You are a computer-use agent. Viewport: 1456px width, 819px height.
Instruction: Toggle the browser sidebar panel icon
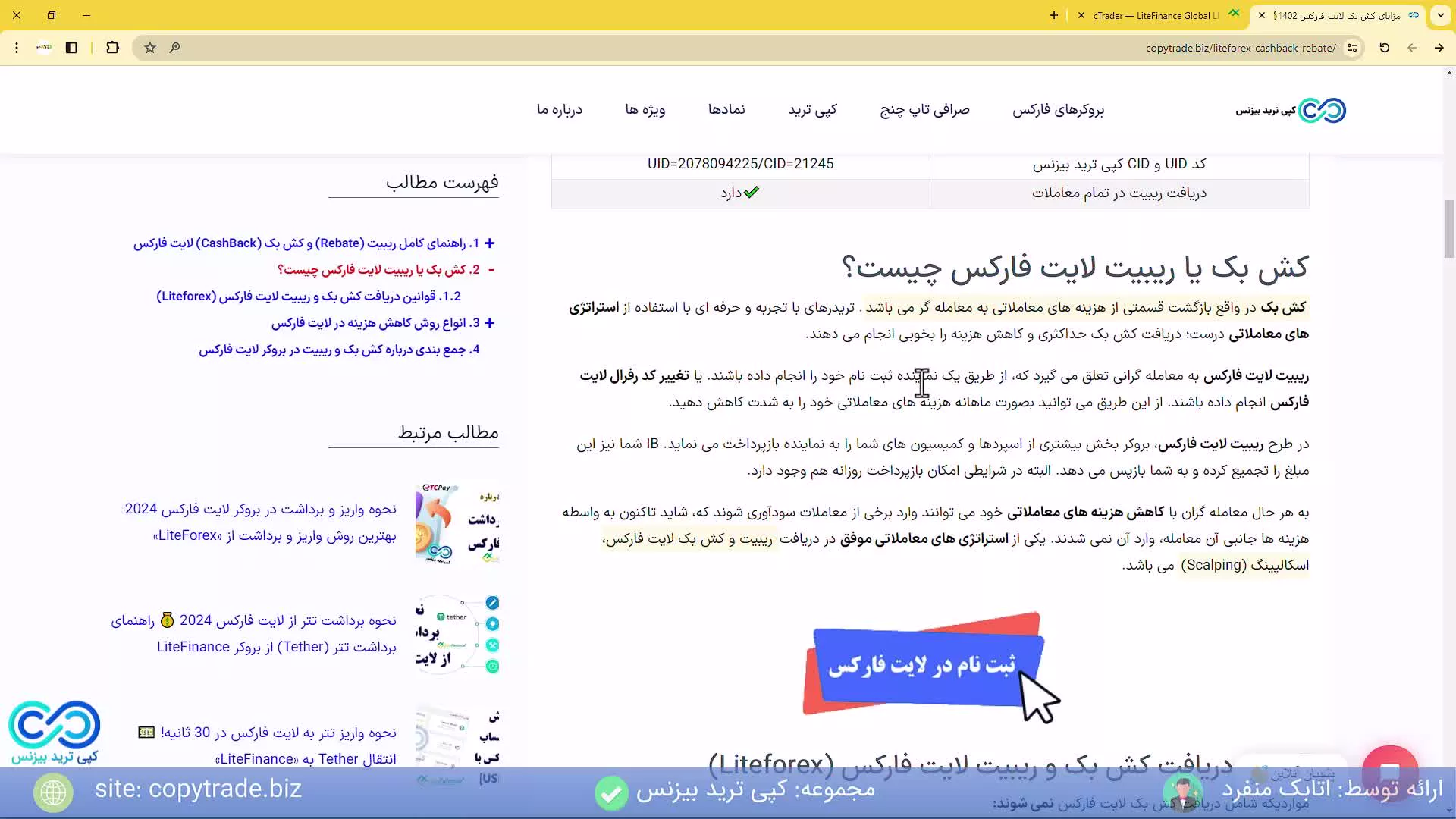coord(71,48)
